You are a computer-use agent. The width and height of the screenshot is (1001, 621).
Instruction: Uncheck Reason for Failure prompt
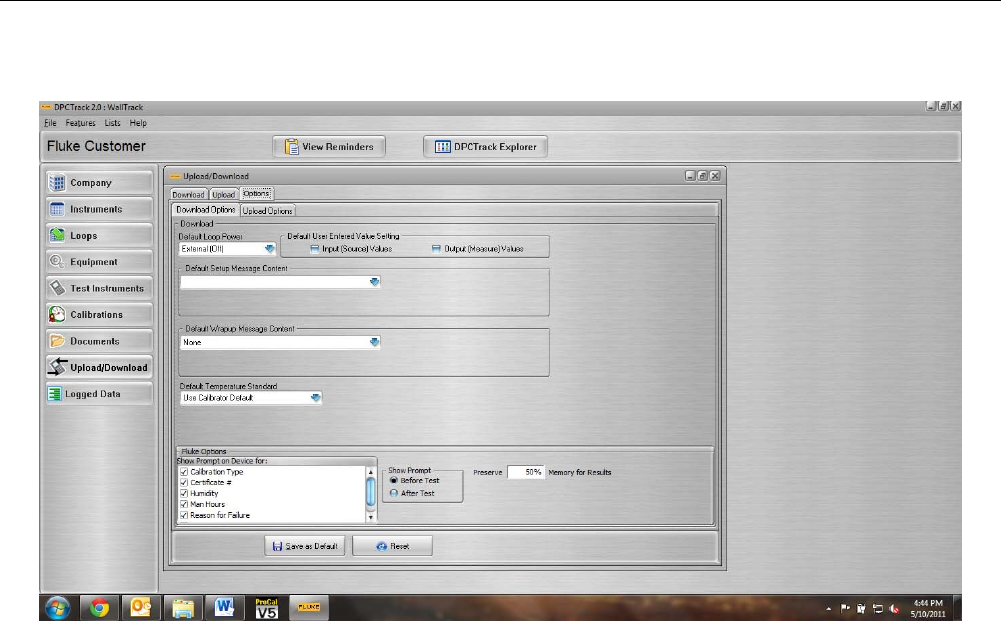pyautogui.click(x=184, y=515)
